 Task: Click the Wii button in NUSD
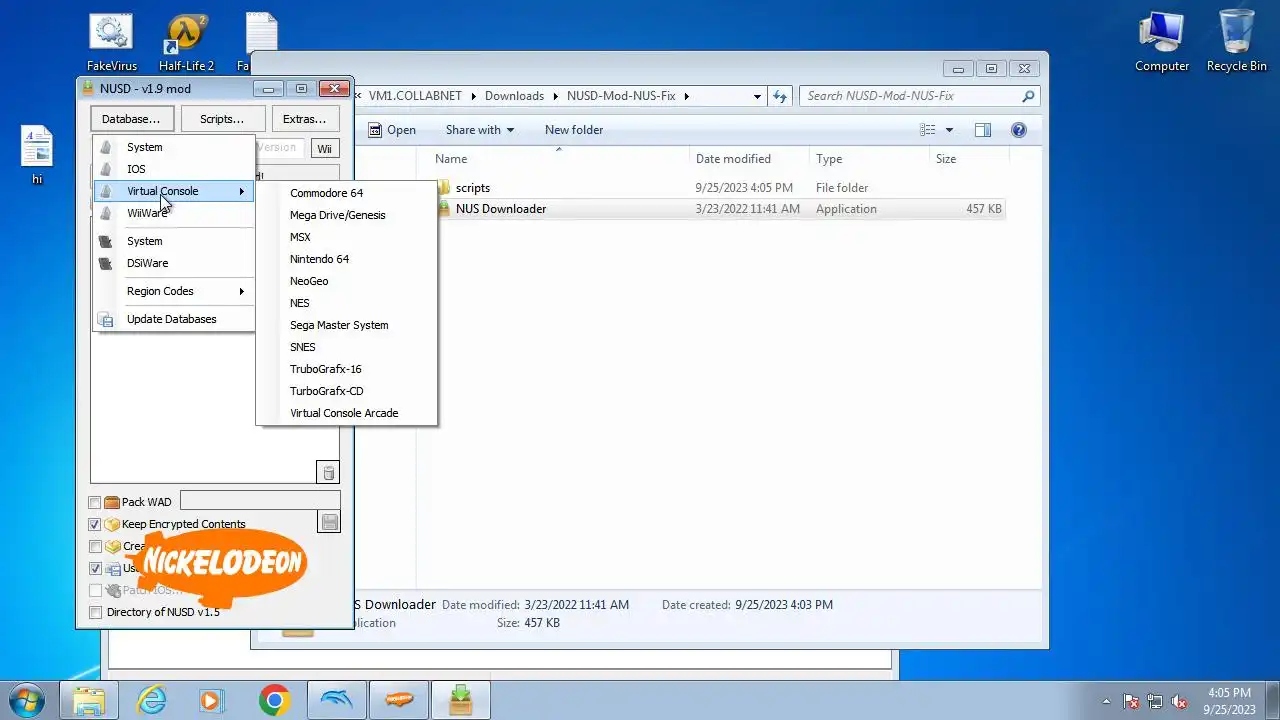tap(325, 149)
